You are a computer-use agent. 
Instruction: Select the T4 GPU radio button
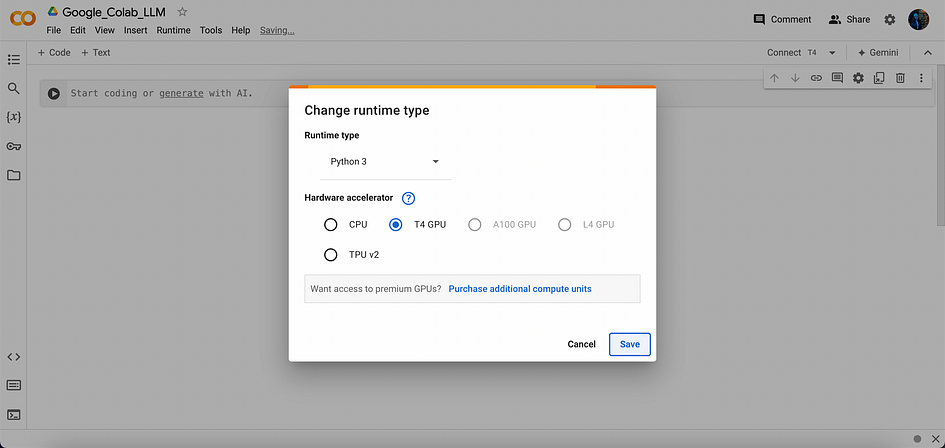click(x=395, y=225)
